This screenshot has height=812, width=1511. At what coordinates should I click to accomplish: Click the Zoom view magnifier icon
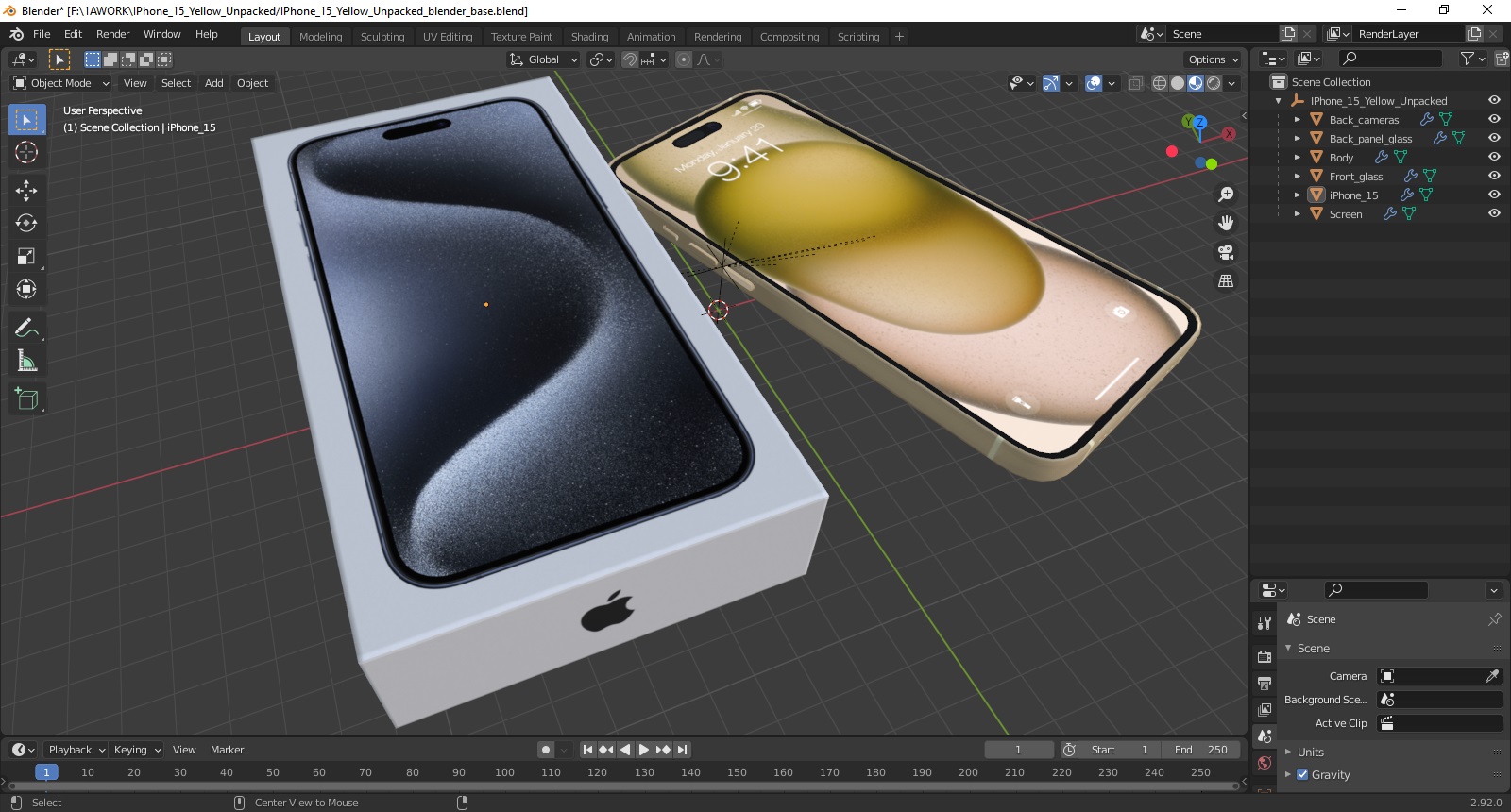coord(1226,195)
